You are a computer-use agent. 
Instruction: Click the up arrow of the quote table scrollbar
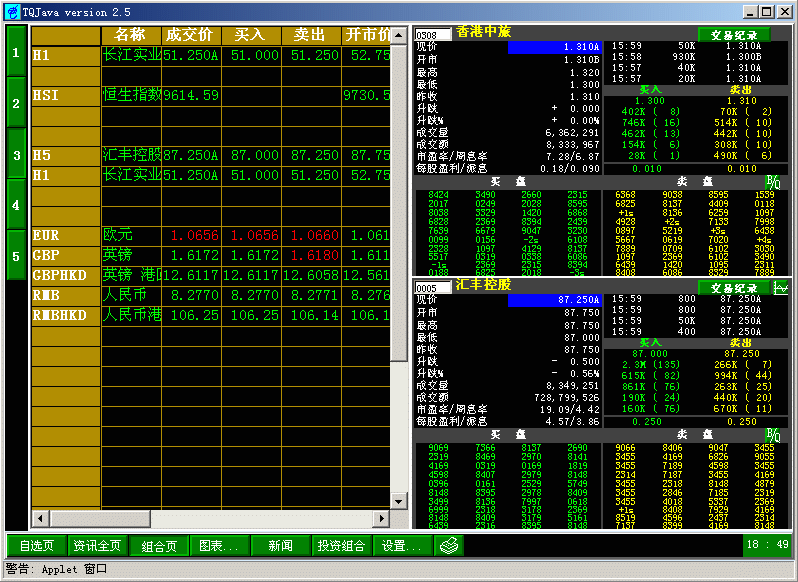click(x=398, y=35)
